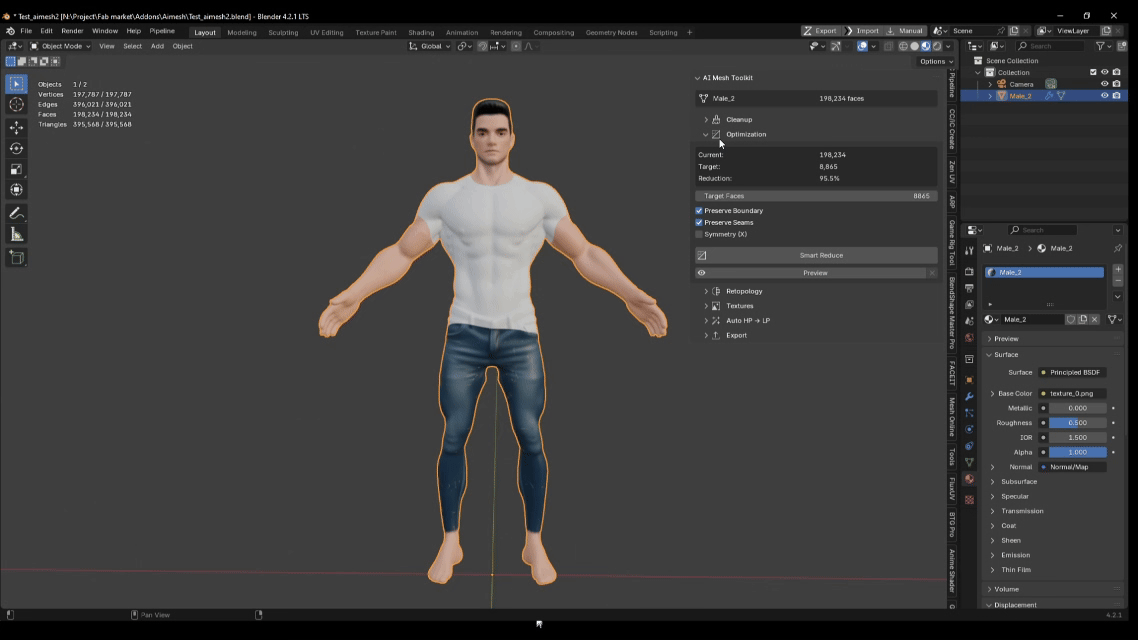Toggle the preview eye icon beside Preview button
The width and height of the screenshot is (1138, 640).
tap(701, 273)
